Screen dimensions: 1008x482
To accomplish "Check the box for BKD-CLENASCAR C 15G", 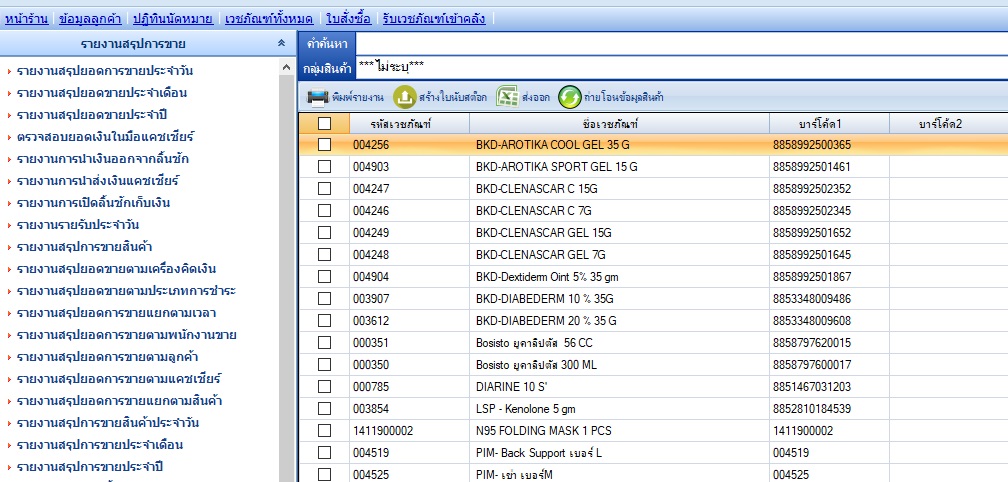I will 325,188.
